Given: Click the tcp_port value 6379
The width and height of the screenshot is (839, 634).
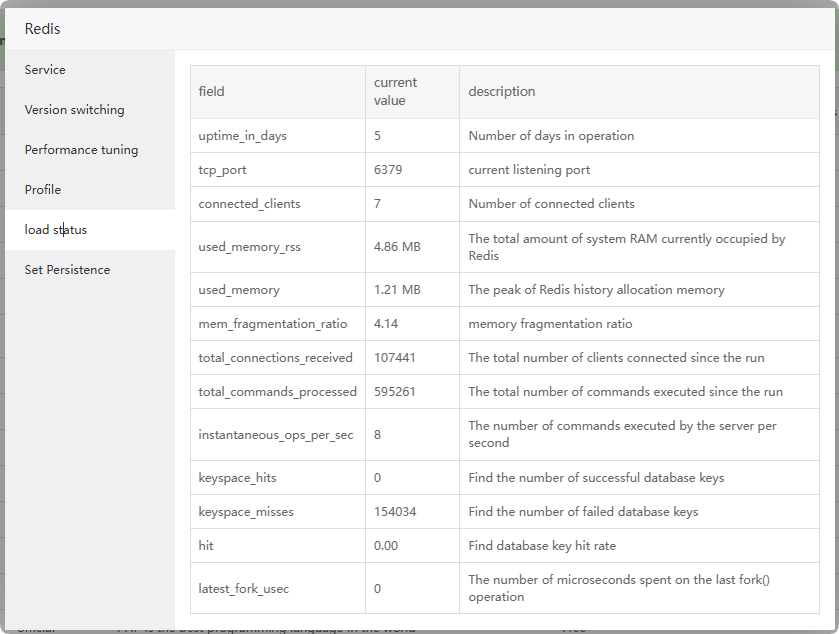Looking at the screenshot, I should point(388,170).
